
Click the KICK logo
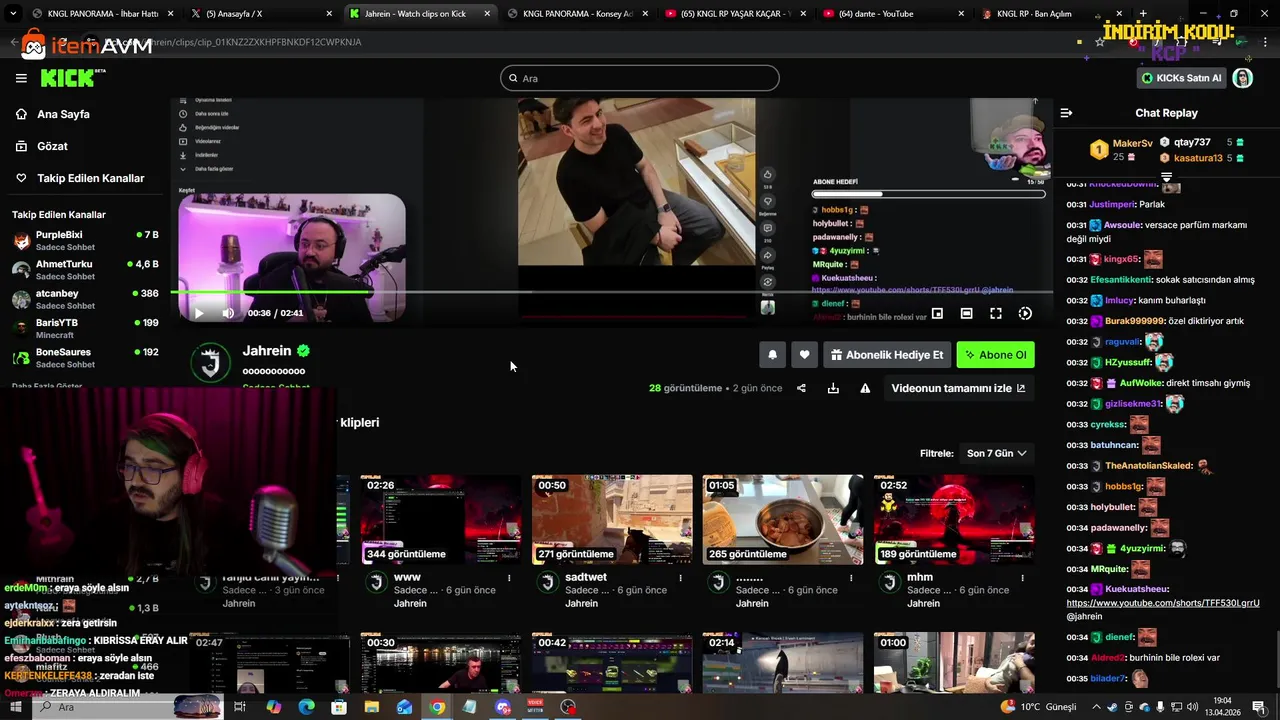click(x=72, y=78)
